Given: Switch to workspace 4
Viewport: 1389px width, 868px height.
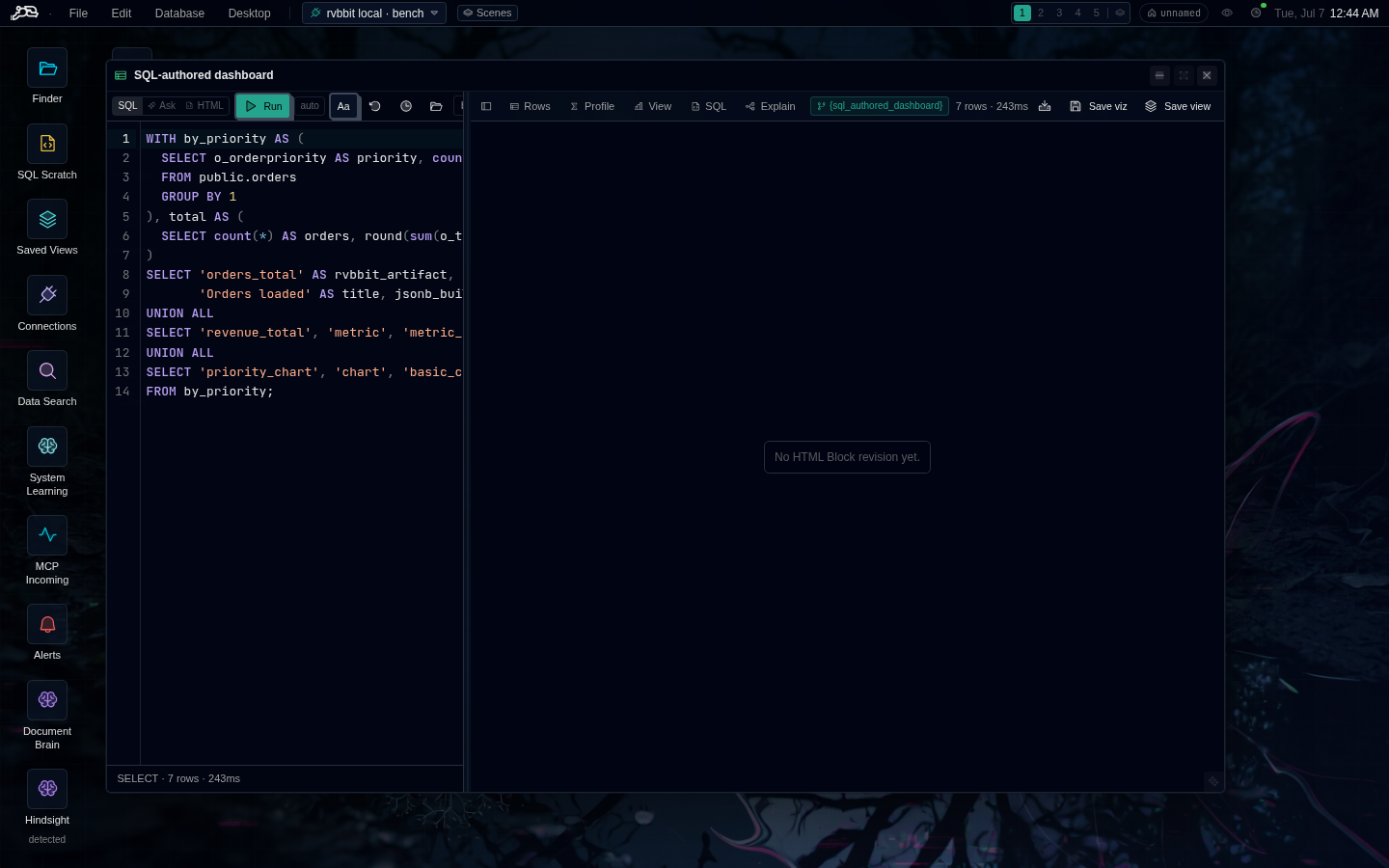Looking at the screenshot, I should point(1077,13).
